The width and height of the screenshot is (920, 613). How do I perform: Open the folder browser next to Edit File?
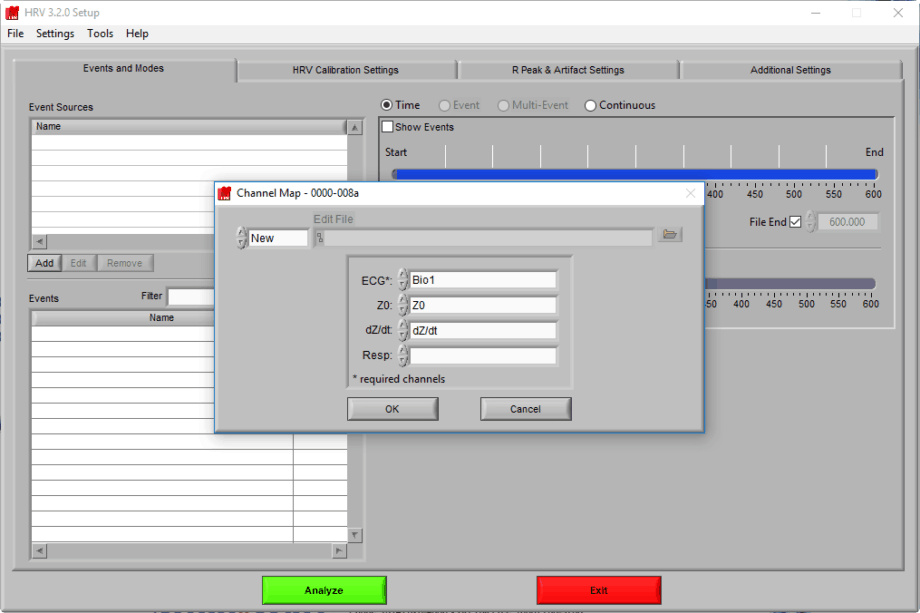tap(670, 234)
